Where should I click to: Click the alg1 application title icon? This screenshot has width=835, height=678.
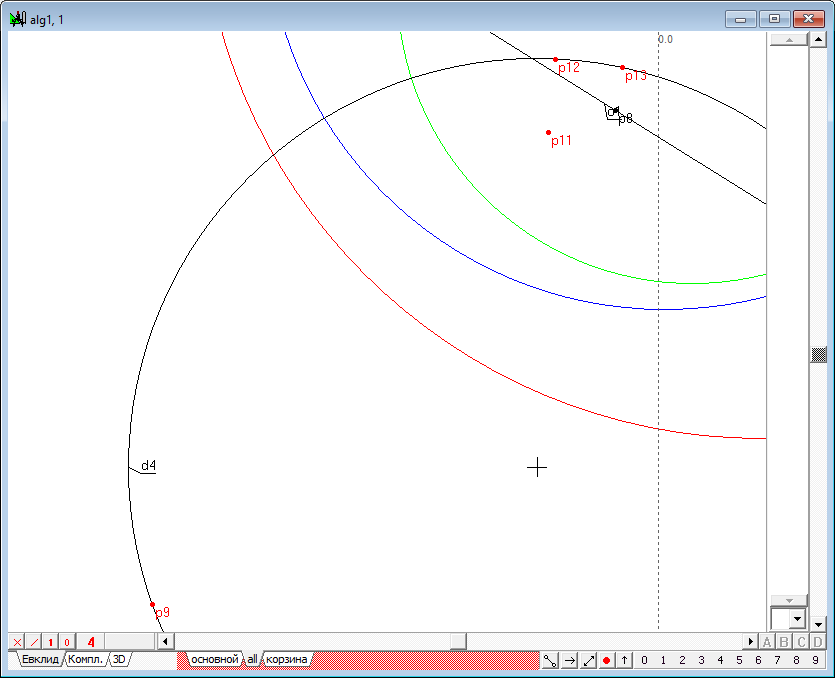pos(18,20)
